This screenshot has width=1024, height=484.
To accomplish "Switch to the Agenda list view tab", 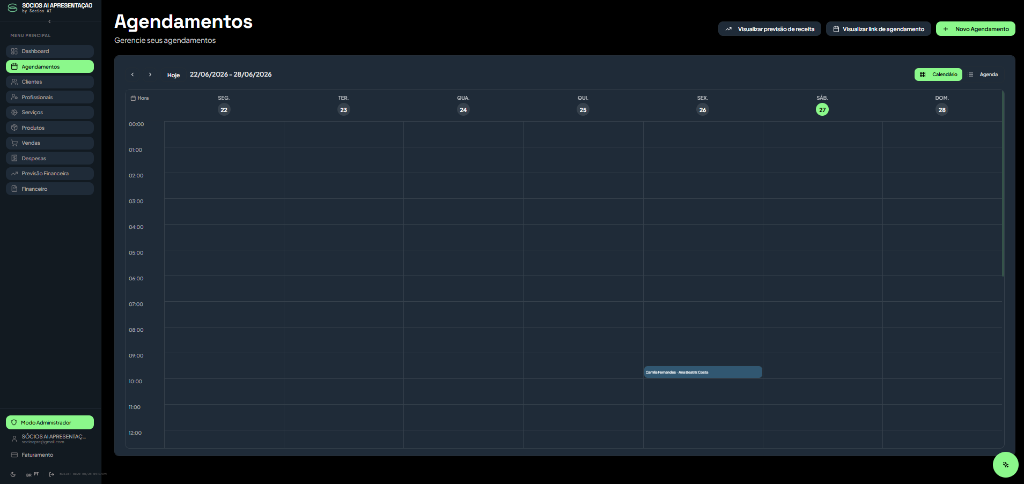I will coord(984,74).
